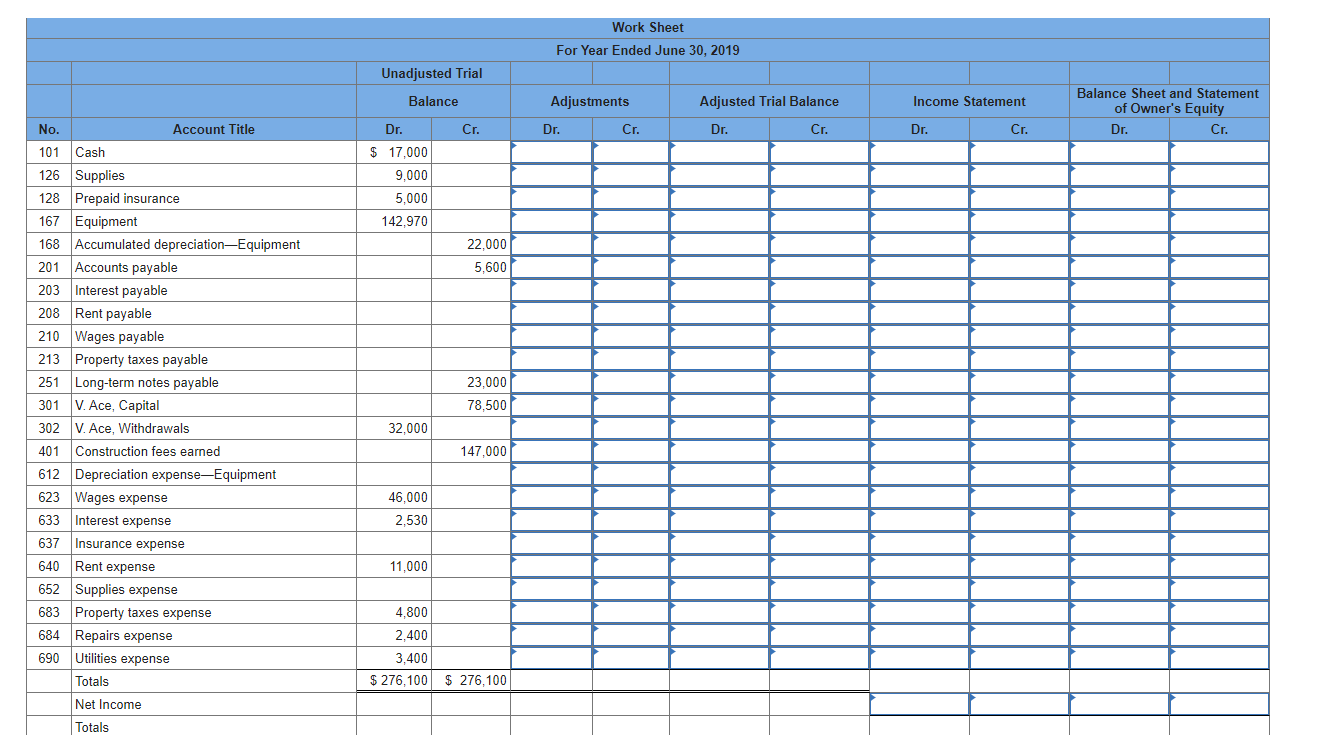Click Interest payable Adjustments Cr. cell
This screenshot has height=735, width=1325.
631,290
